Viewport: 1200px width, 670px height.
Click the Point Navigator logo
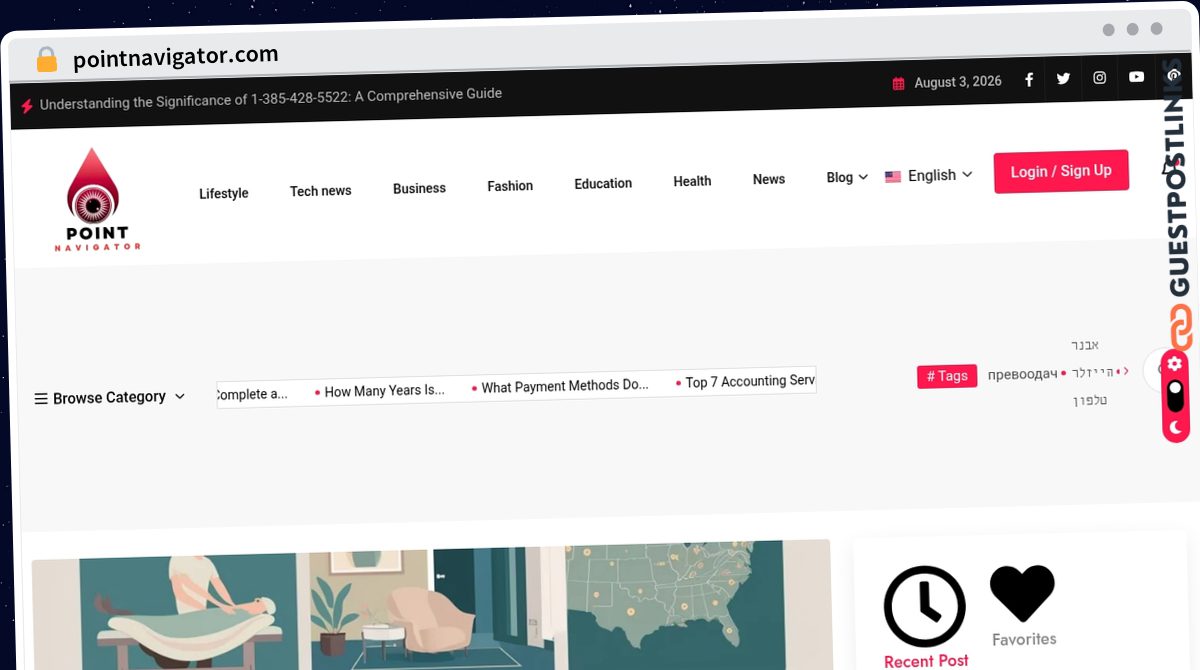coord(96,200)
